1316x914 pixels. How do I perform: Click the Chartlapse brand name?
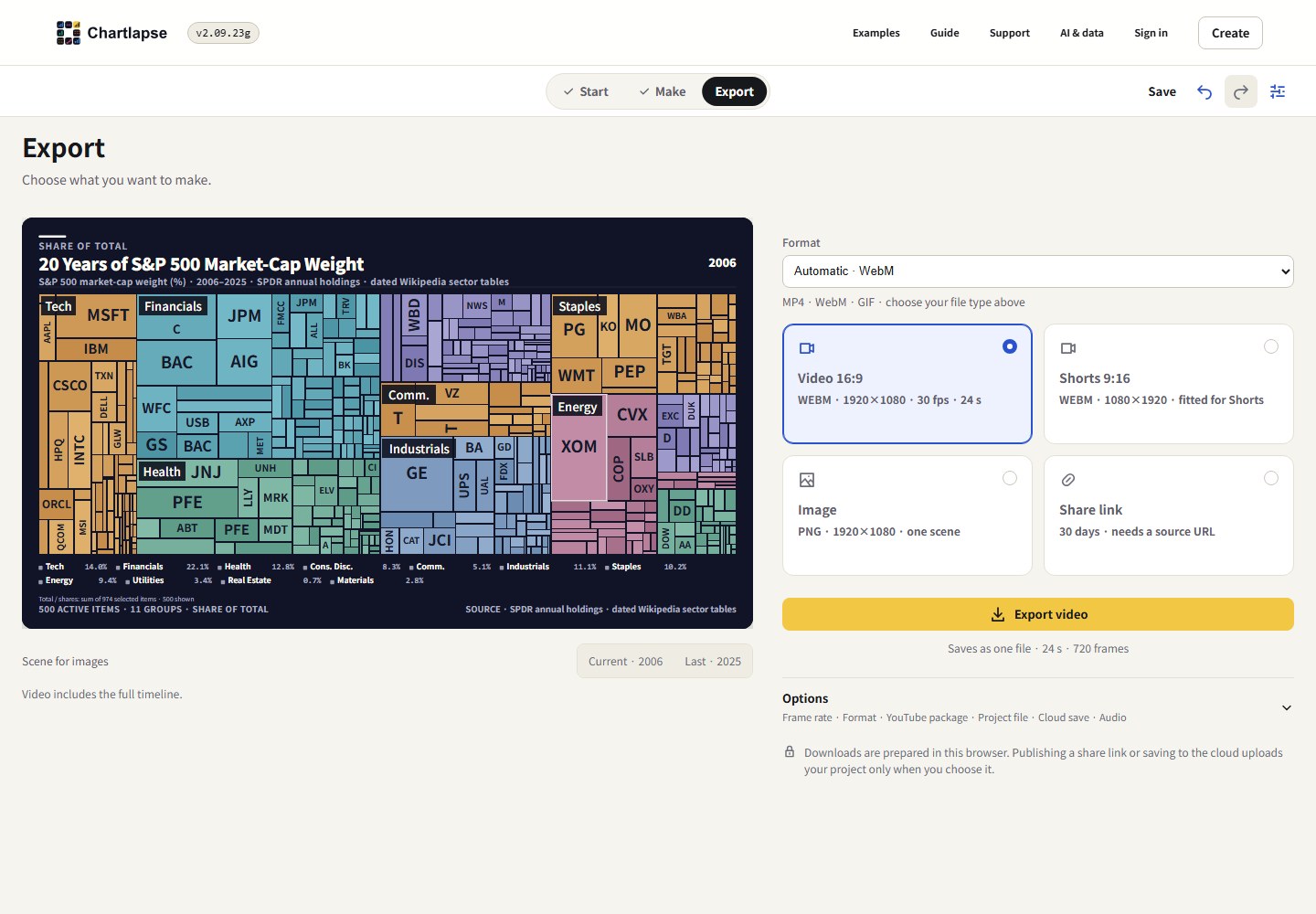coord(127,33)
